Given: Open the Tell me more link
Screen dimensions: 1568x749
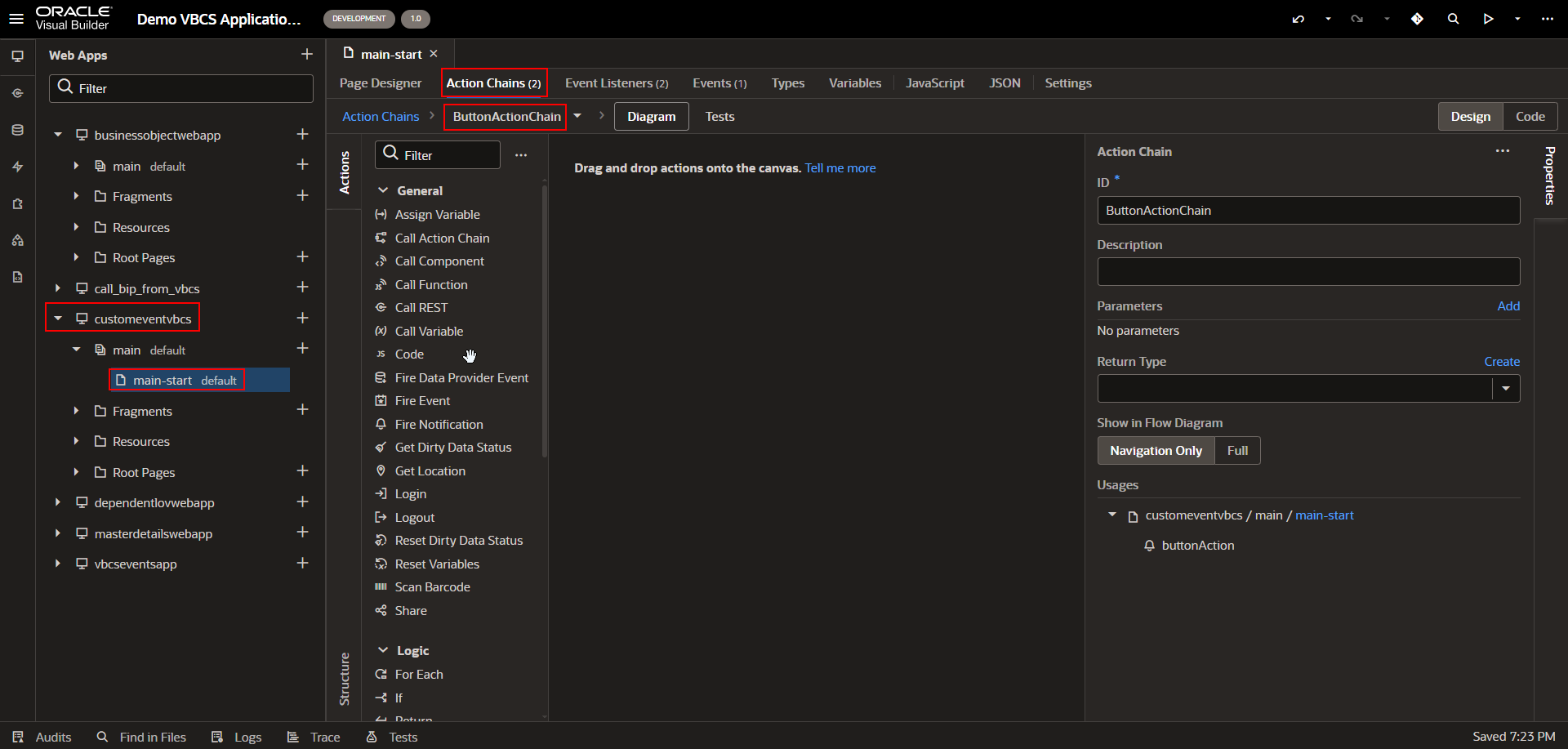Looking at the screenshot, I should click(840, 168).
